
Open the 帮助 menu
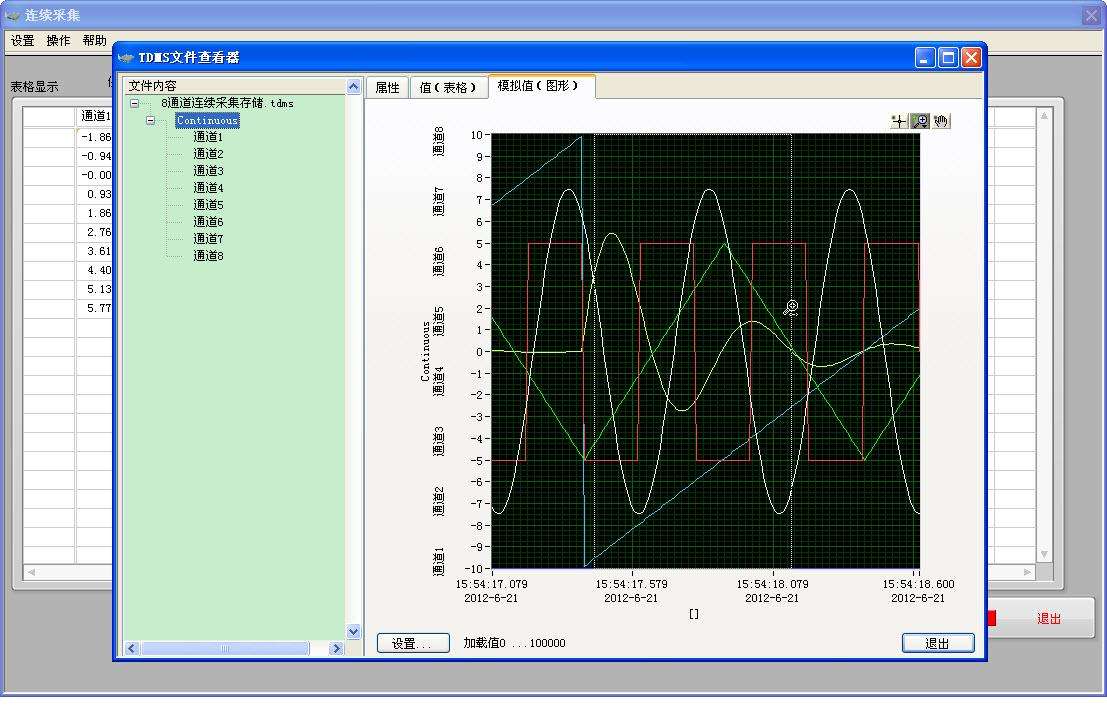point(94,41)
